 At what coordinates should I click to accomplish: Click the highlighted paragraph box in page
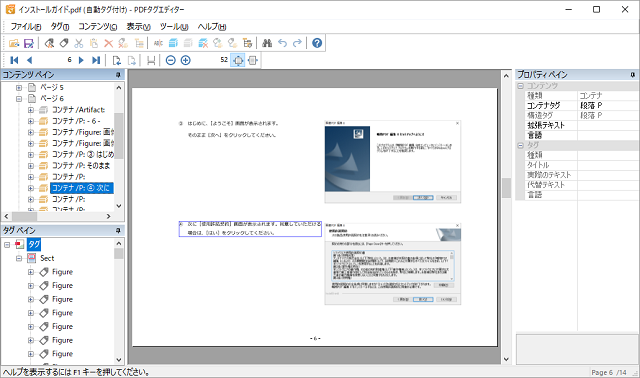pyautogui.click(x=250, y=229)
